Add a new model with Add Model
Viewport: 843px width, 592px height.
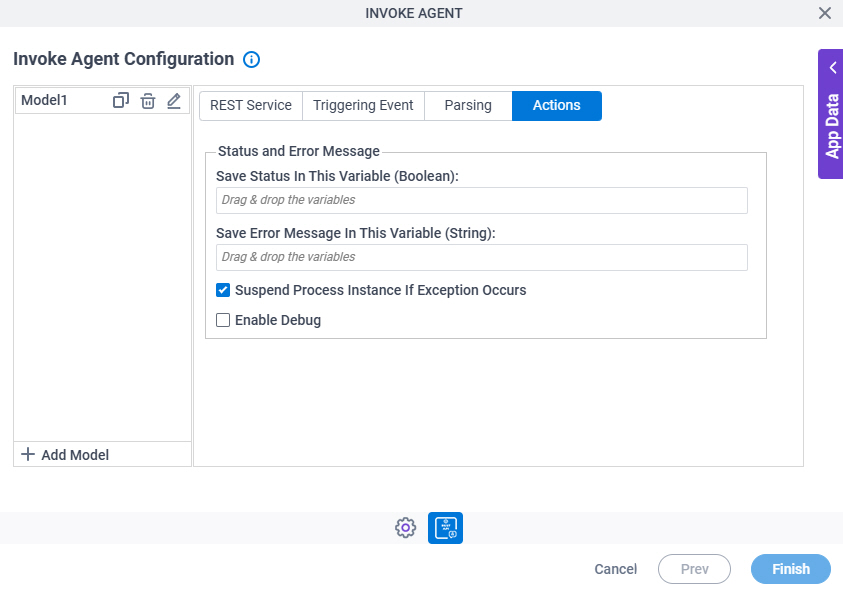[x=65, y=455]
